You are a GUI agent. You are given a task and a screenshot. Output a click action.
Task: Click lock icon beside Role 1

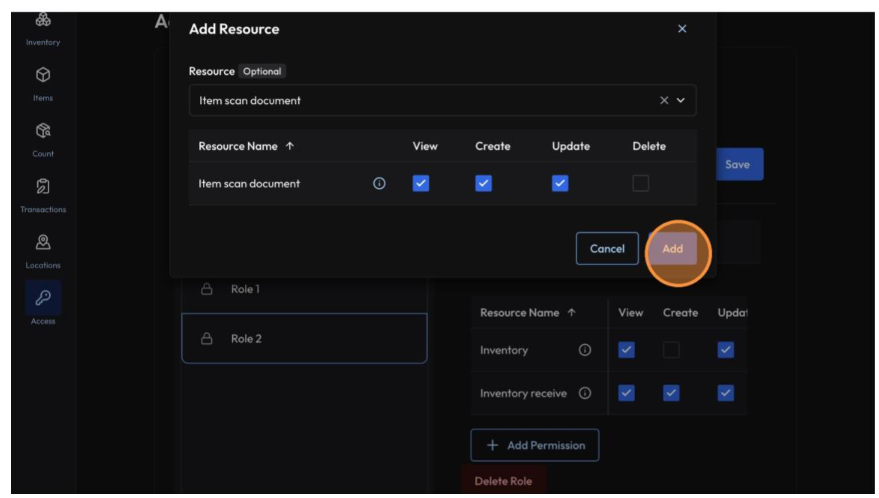(207, 289)
